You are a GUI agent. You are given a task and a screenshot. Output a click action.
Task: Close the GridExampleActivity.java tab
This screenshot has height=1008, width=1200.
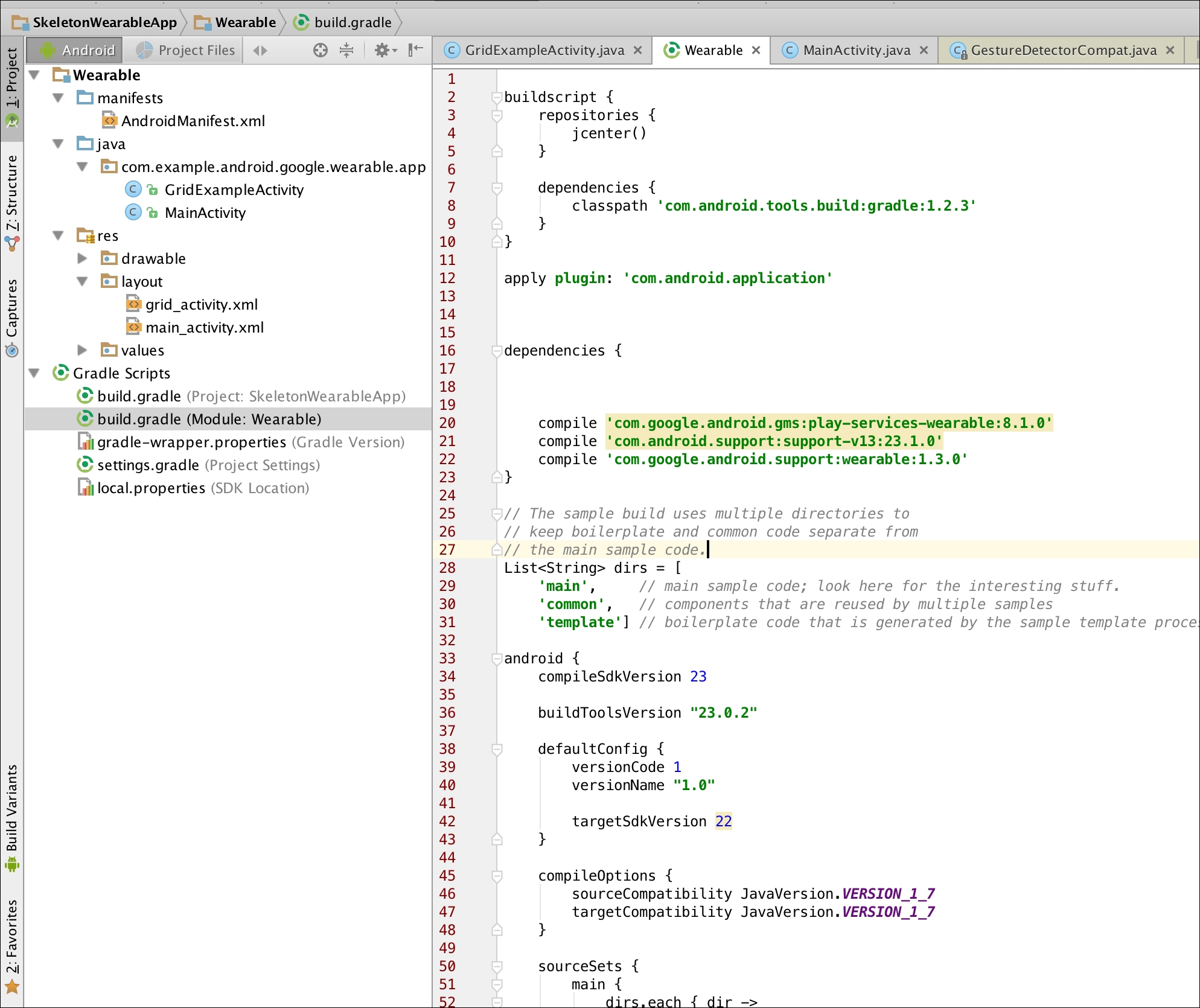click(637, 50)
